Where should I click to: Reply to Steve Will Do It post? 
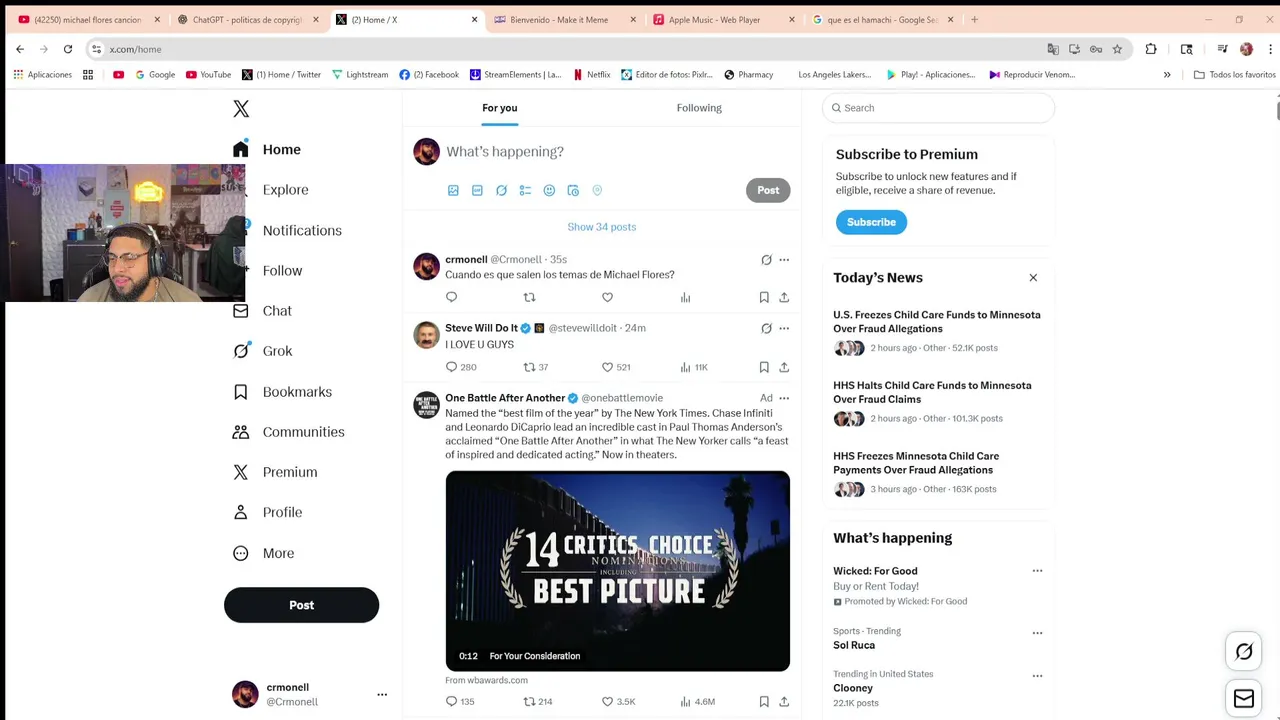click(x=451, y=367)
